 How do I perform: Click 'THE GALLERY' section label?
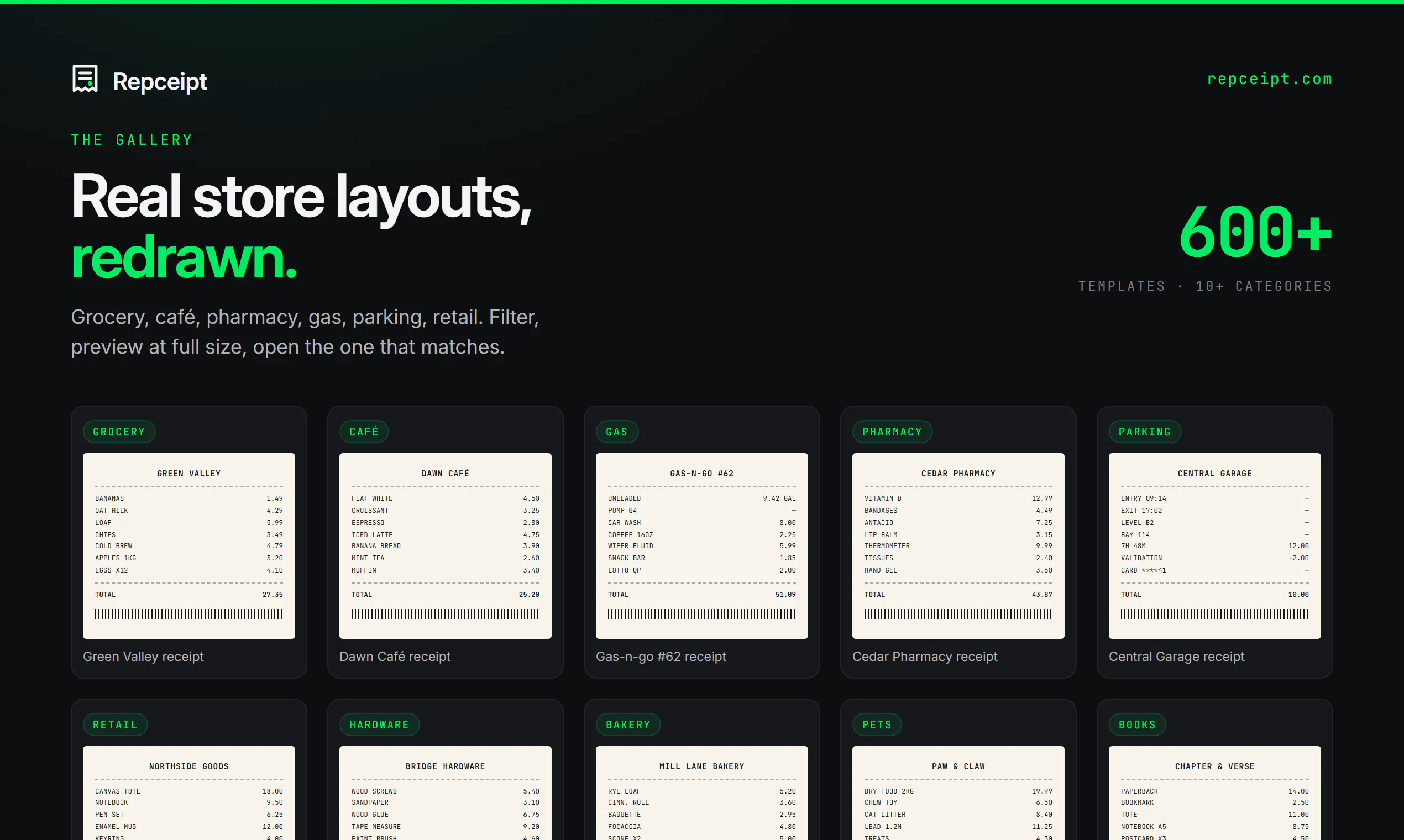pos(132,140)
